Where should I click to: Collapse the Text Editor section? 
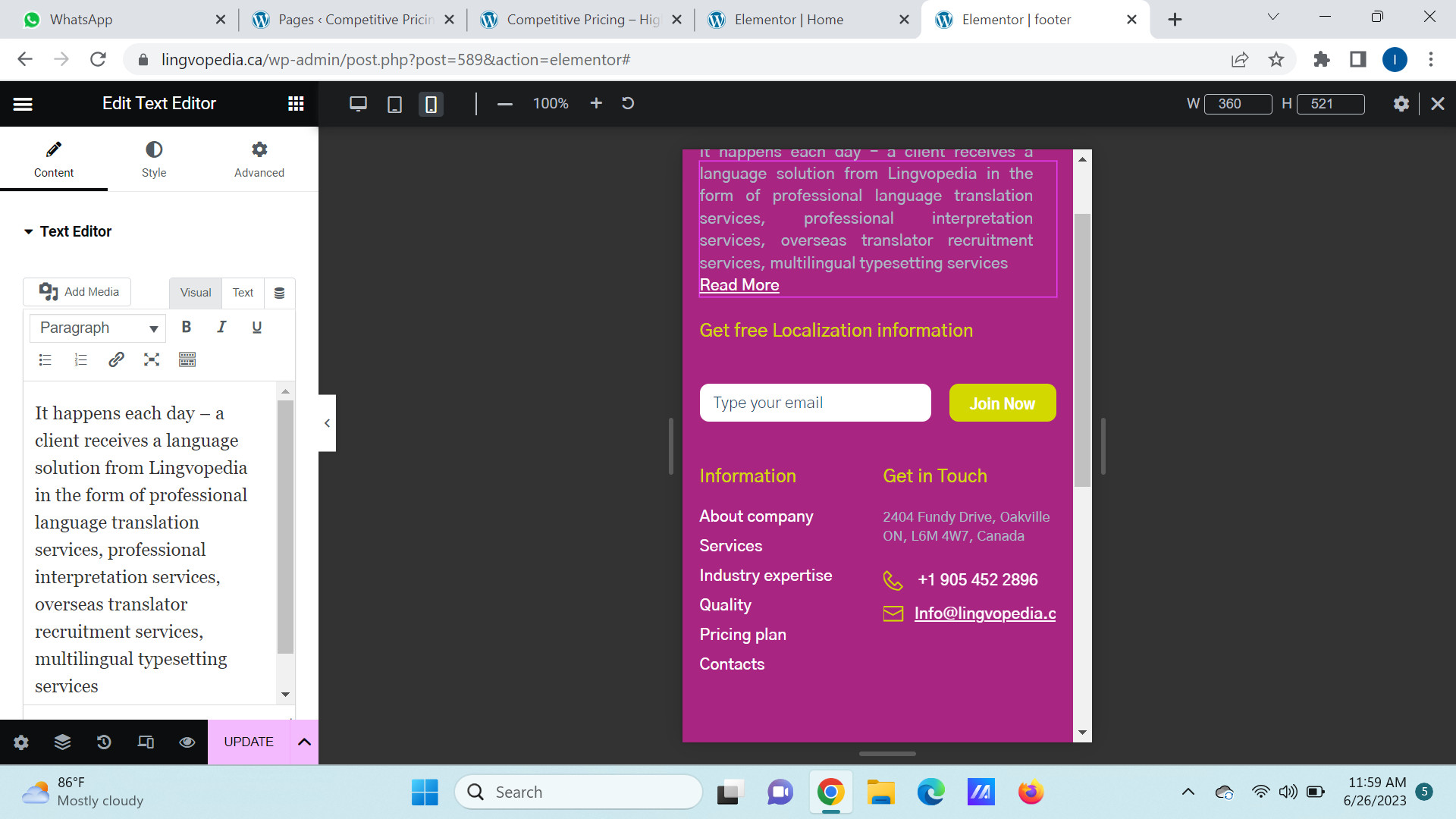[29, 231]
